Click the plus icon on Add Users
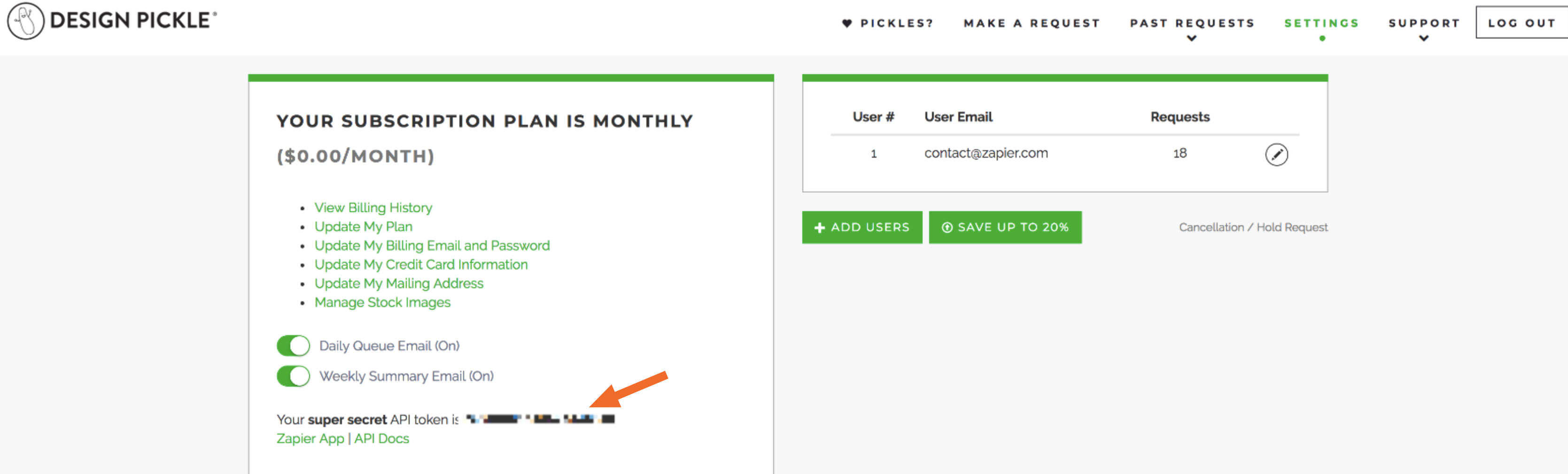 click(x=819, y=228)
